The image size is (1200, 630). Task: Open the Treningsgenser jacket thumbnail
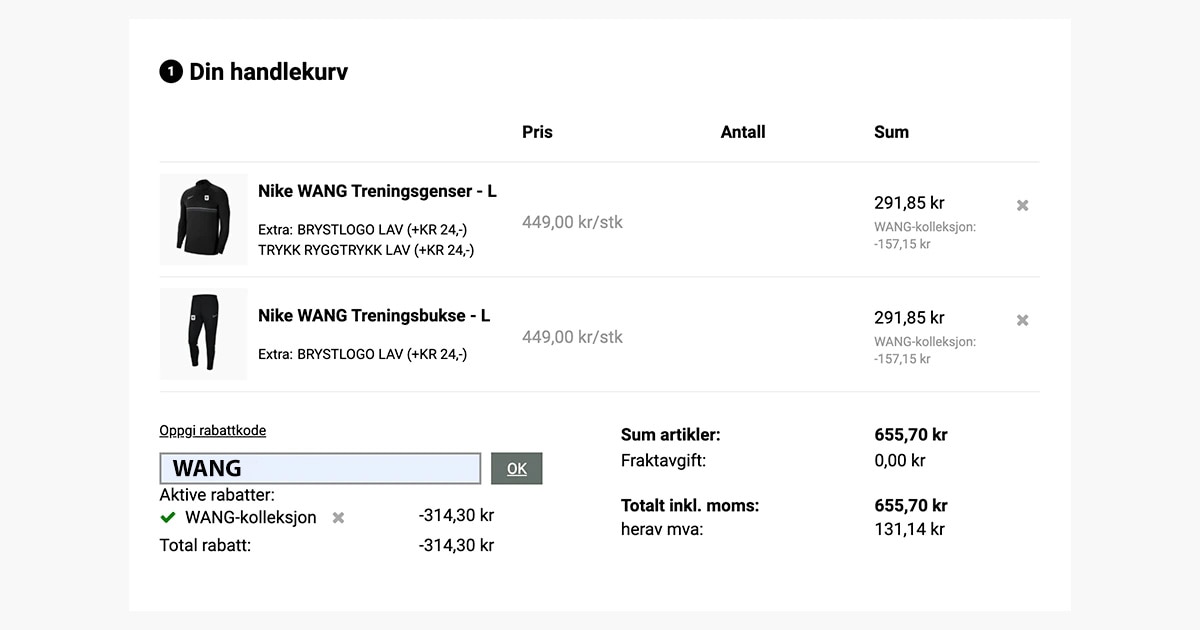click(x=204, y=220)
